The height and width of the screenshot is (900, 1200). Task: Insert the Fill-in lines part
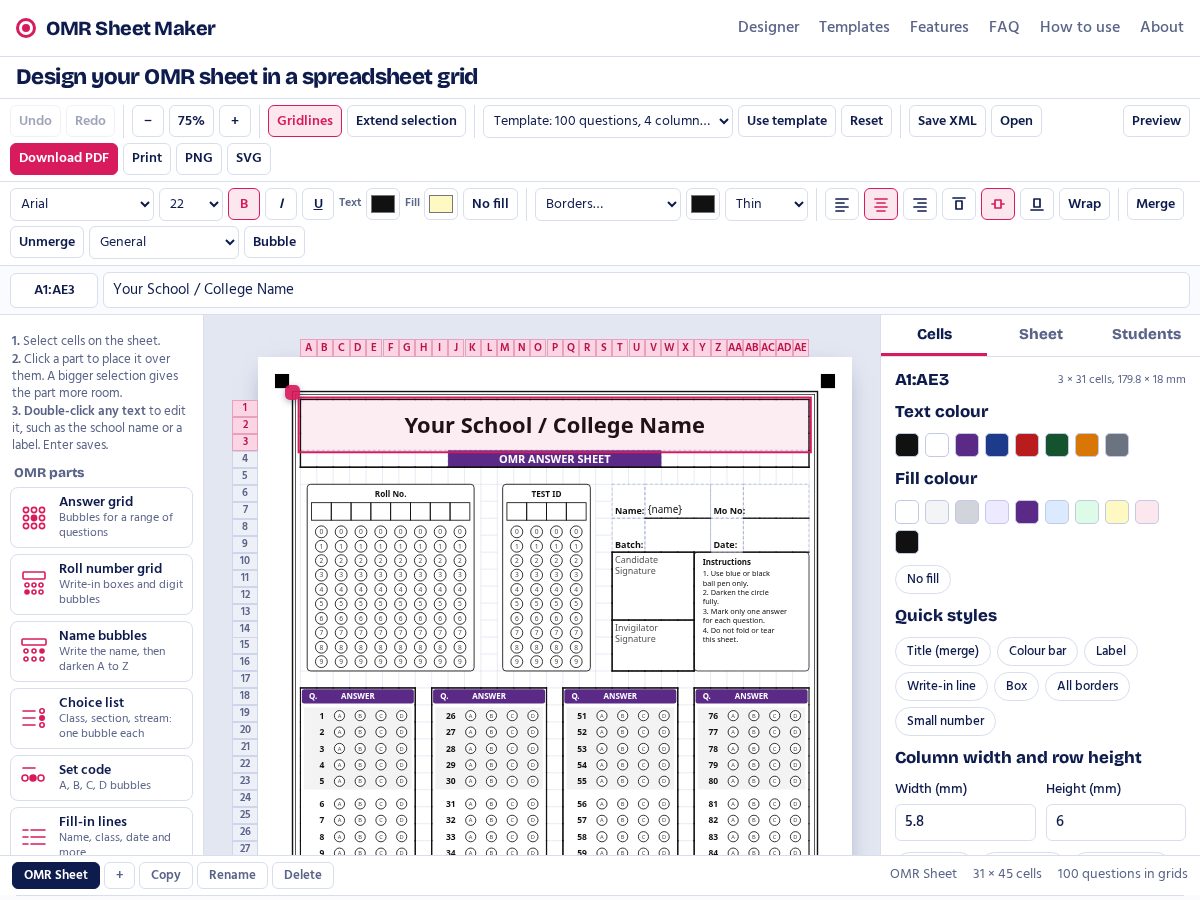click(x=101, y=832)
